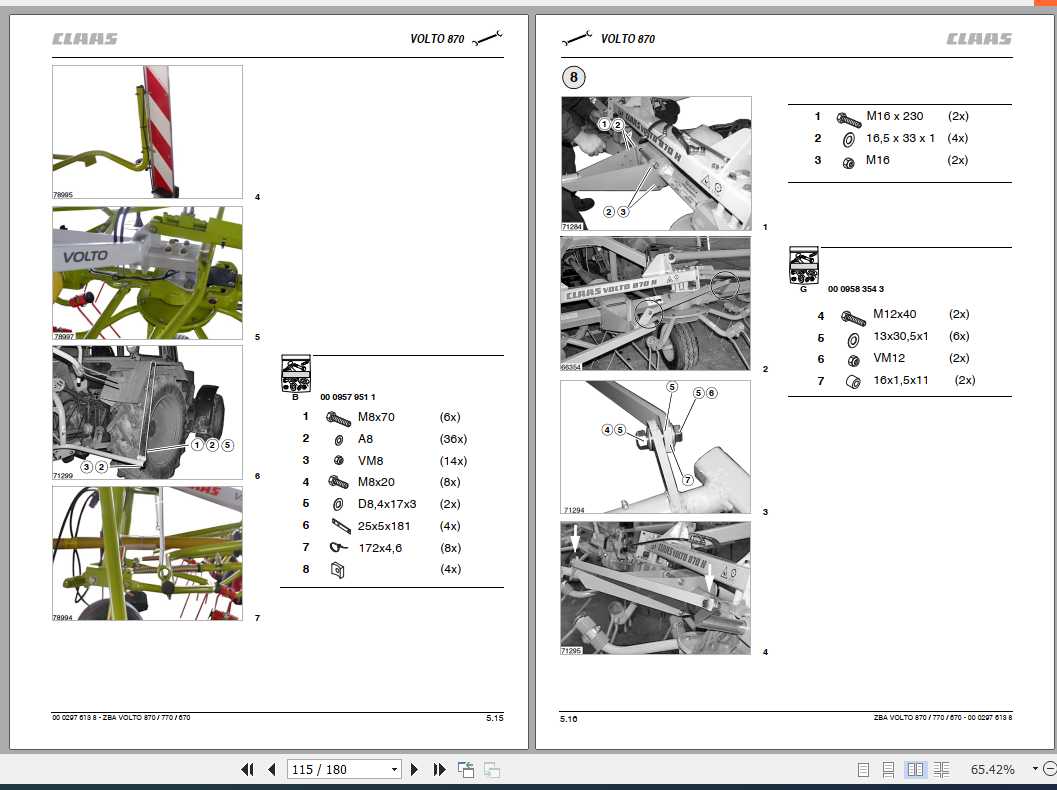1057x790 pixels.
Task: Click the wrench icon in right page header
Action: (x=577, y=38)
